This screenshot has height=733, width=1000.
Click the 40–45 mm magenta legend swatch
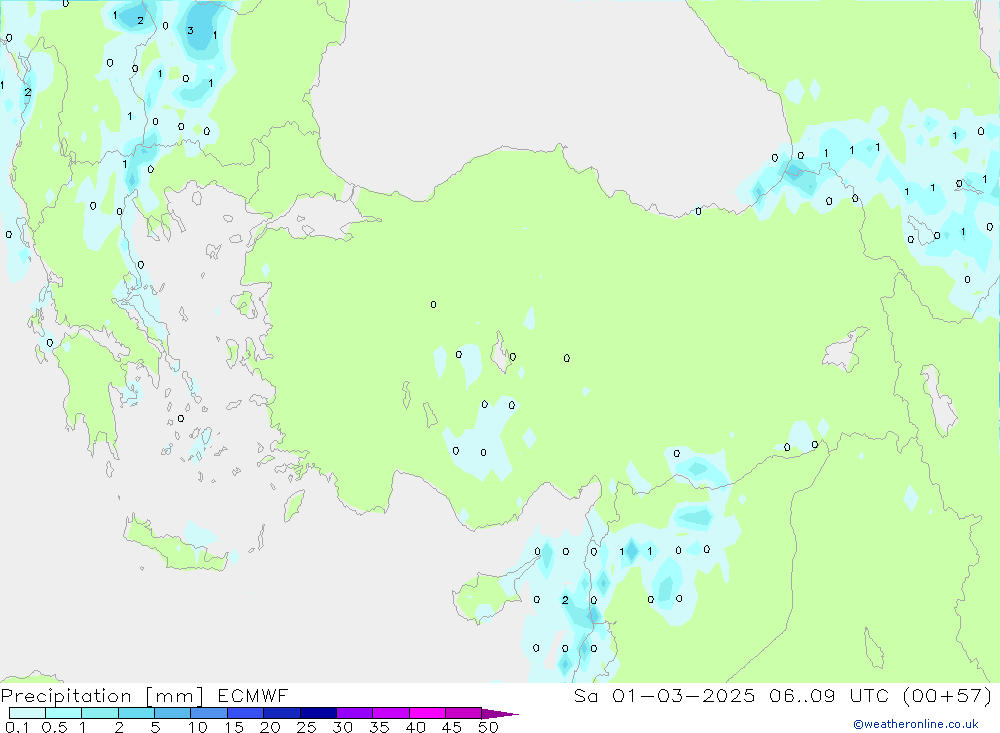[x=427, y=713]
